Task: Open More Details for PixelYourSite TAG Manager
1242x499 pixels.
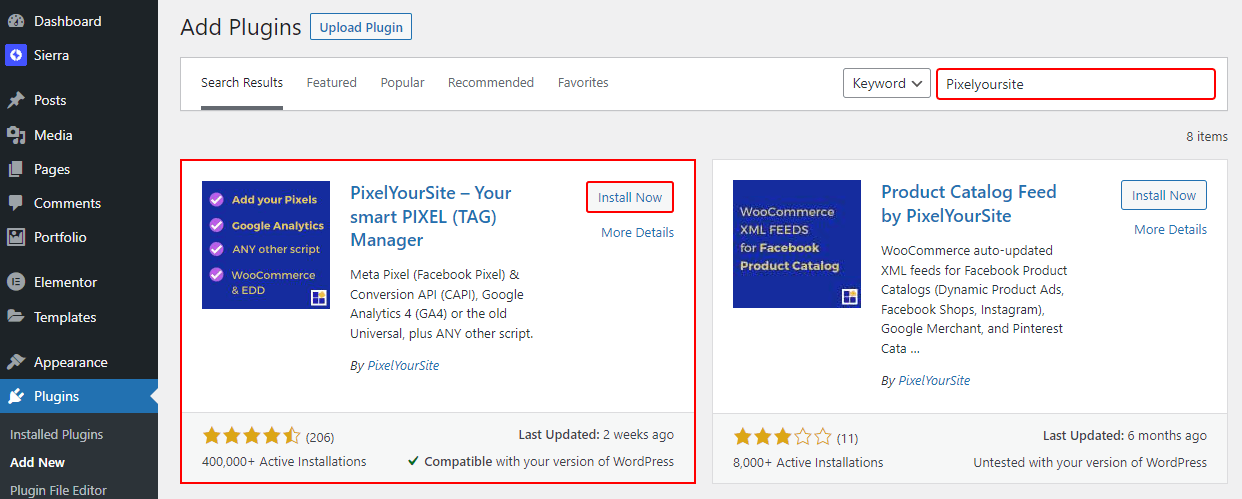Action: point(637,232)
